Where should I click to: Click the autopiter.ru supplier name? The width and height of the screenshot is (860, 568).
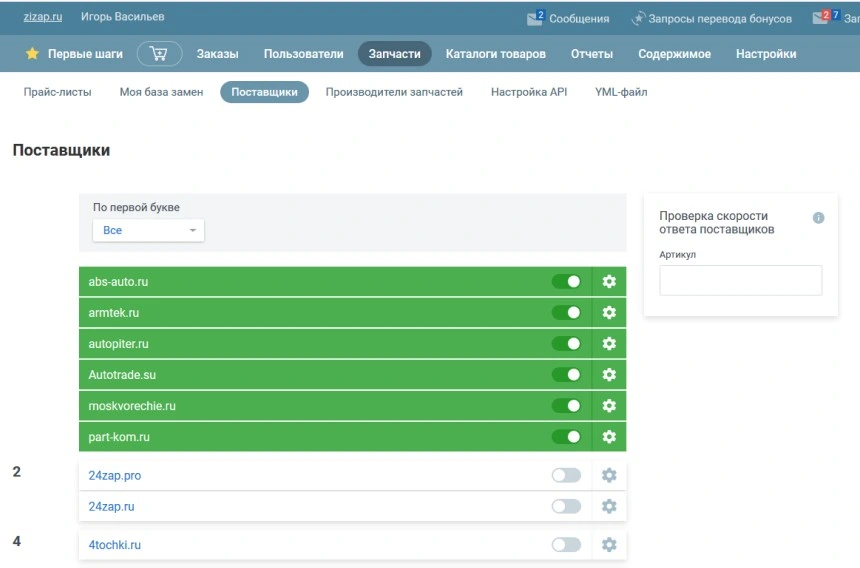click(118, 344)
